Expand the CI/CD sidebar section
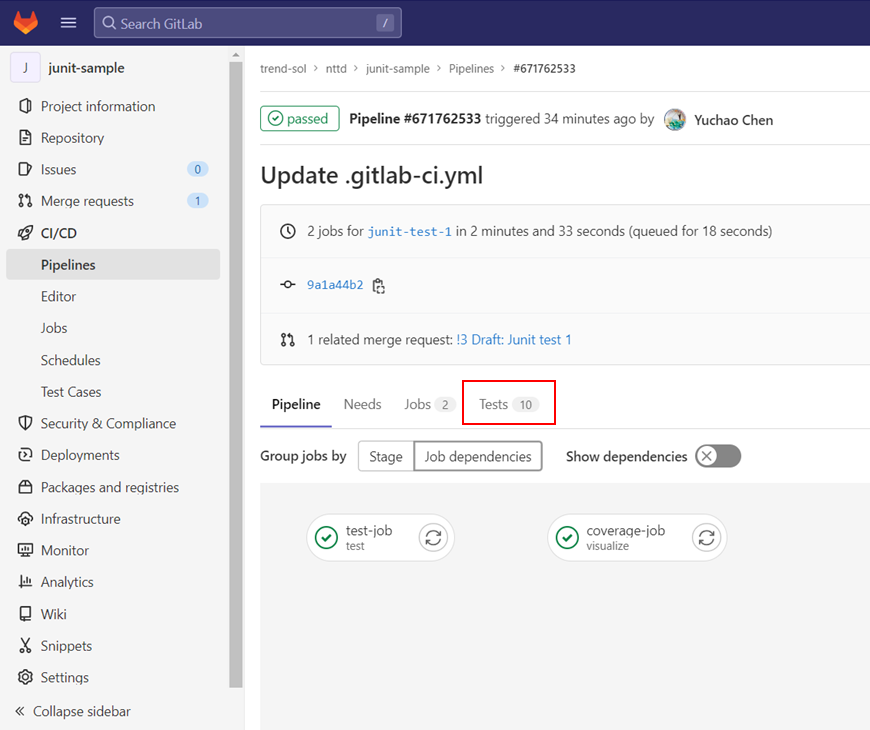This screenshot has height=730, width=870. point(113,233)
